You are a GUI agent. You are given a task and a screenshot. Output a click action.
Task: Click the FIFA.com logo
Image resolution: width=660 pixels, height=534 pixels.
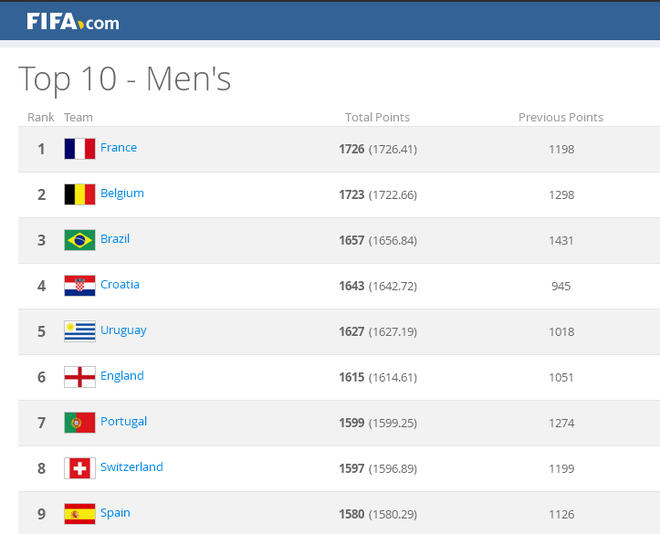(72, 21)
